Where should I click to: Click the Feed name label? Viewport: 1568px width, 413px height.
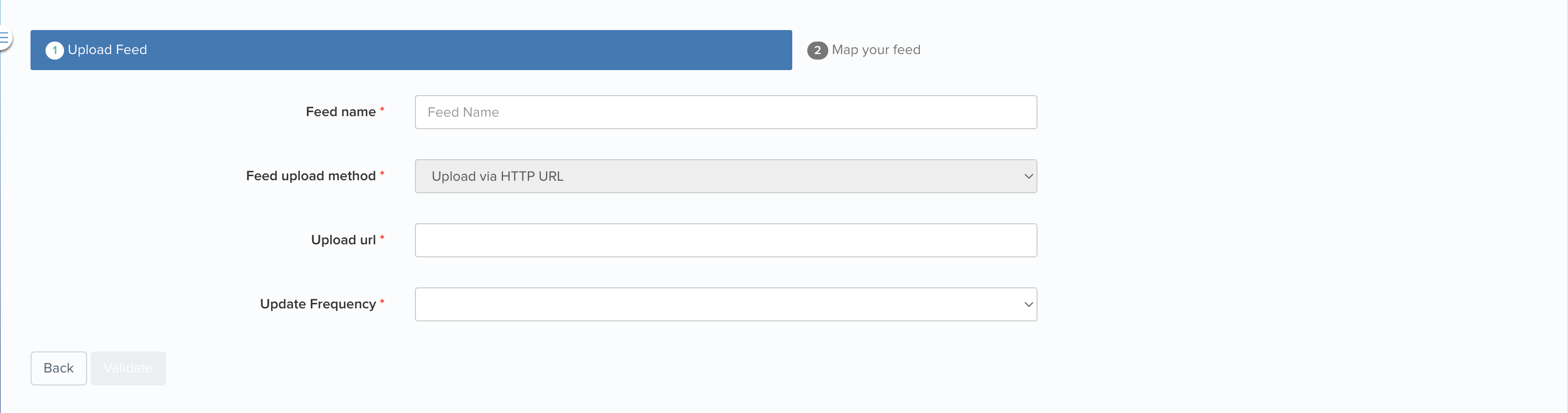coord(341,112)
